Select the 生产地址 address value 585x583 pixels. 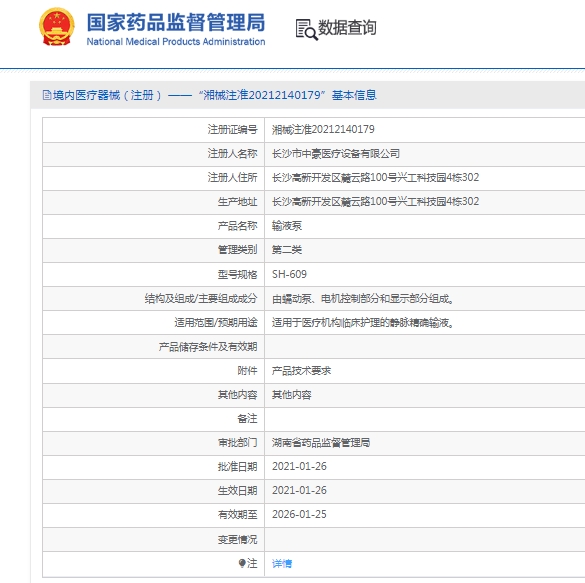click(375, 202)
